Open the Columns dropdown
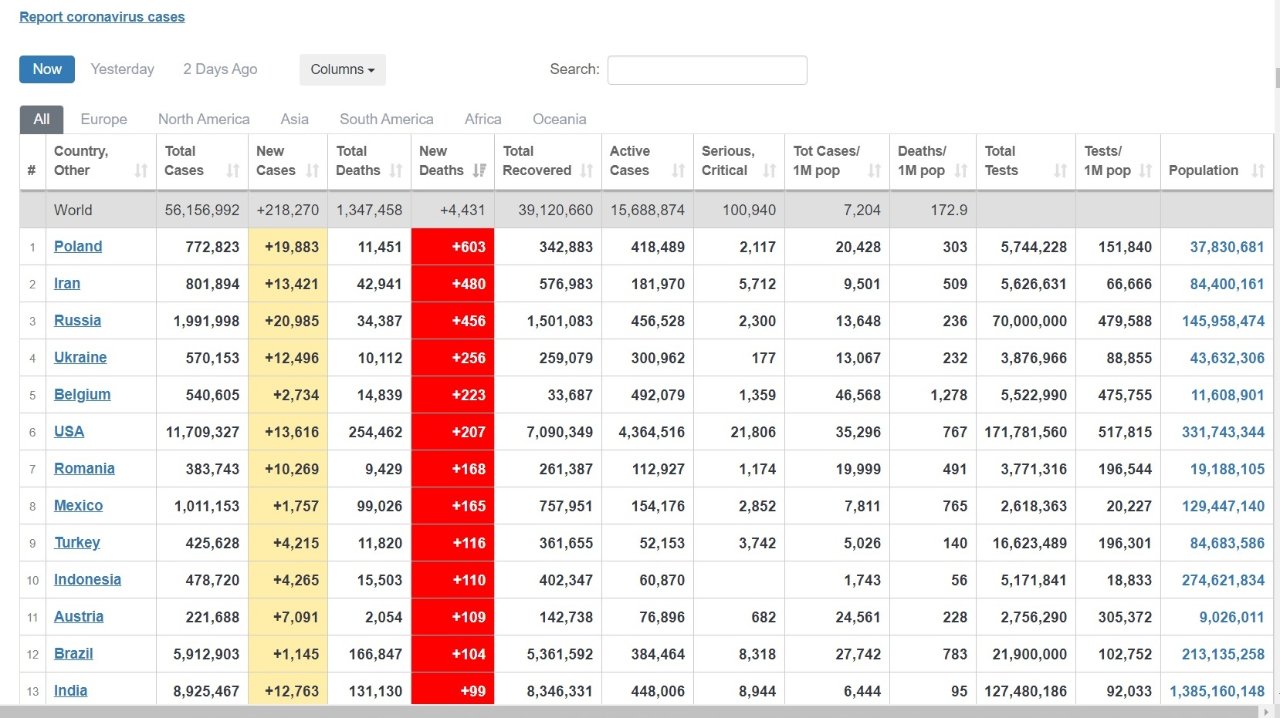The image size is (1280, 718). point(342,69)
